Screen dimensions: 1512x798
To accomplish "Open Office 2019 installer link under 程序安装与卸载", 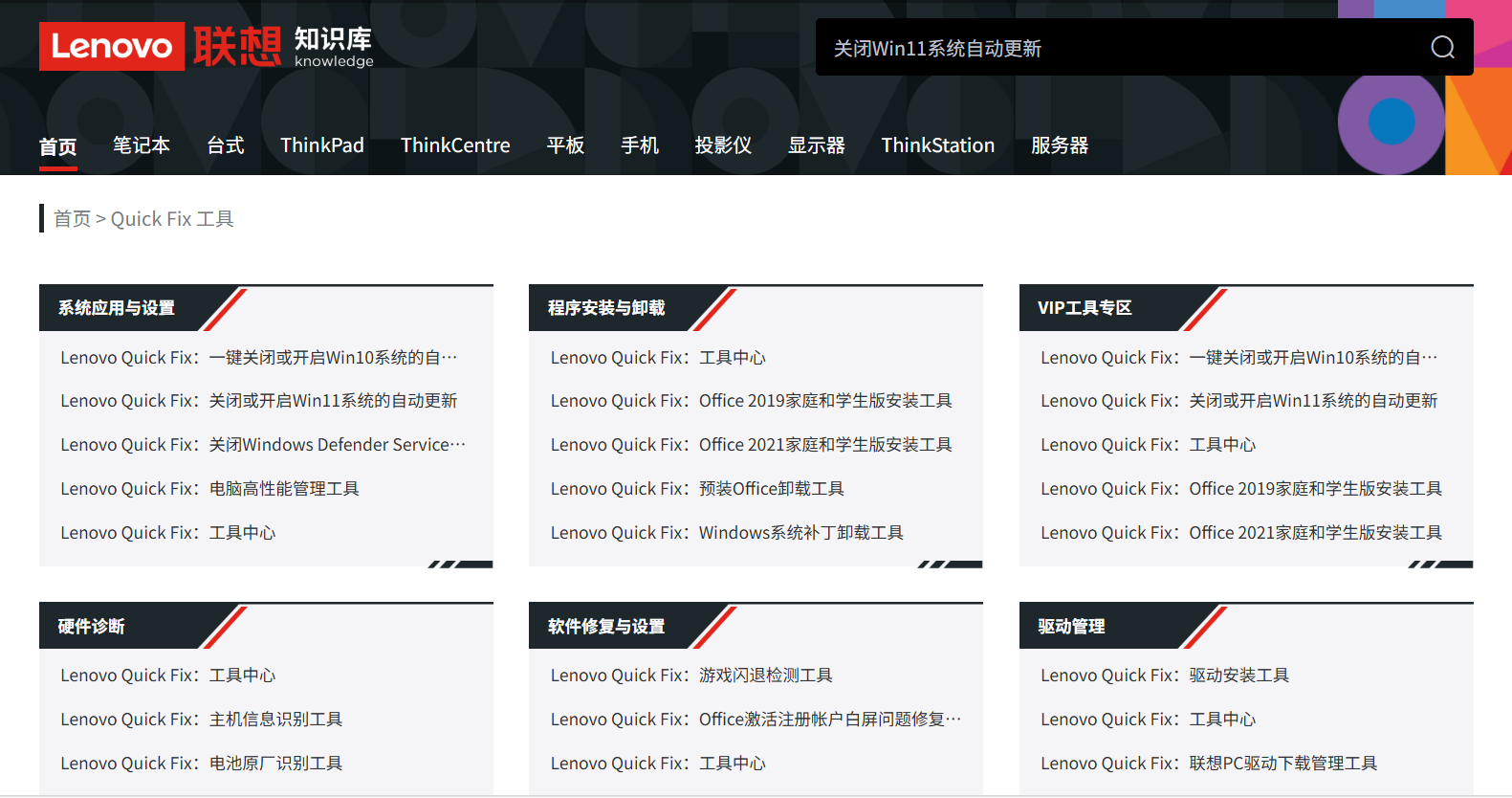I will (x=752, y=401).
